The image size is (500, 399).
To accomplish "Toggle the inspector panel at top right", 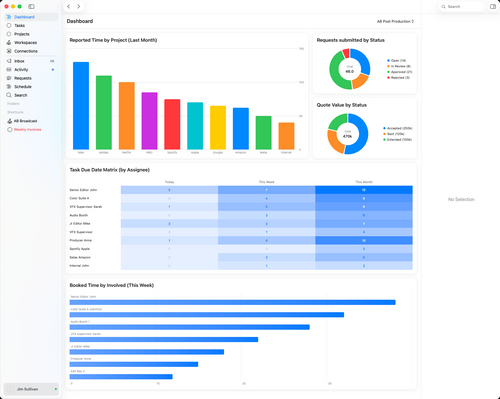I will coord(493,6).
